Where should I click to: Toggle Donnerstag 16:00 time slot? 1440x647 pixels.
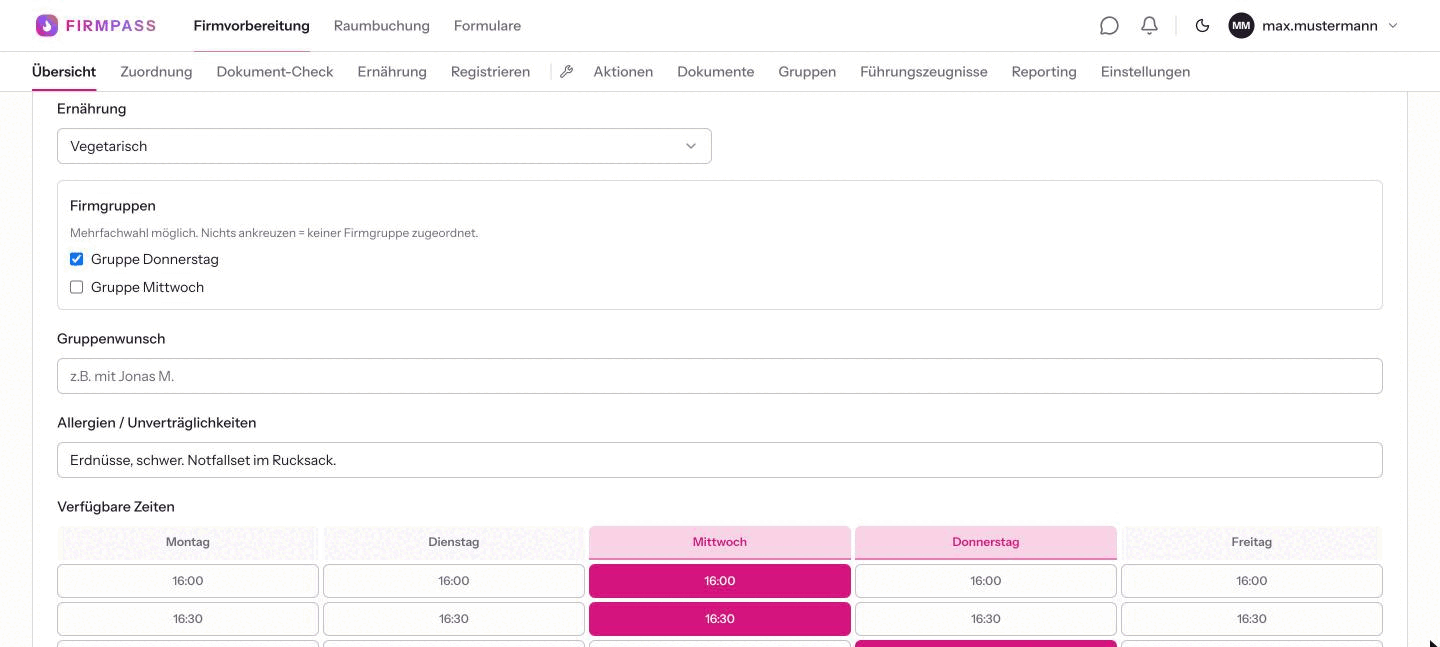coord(986,581)
